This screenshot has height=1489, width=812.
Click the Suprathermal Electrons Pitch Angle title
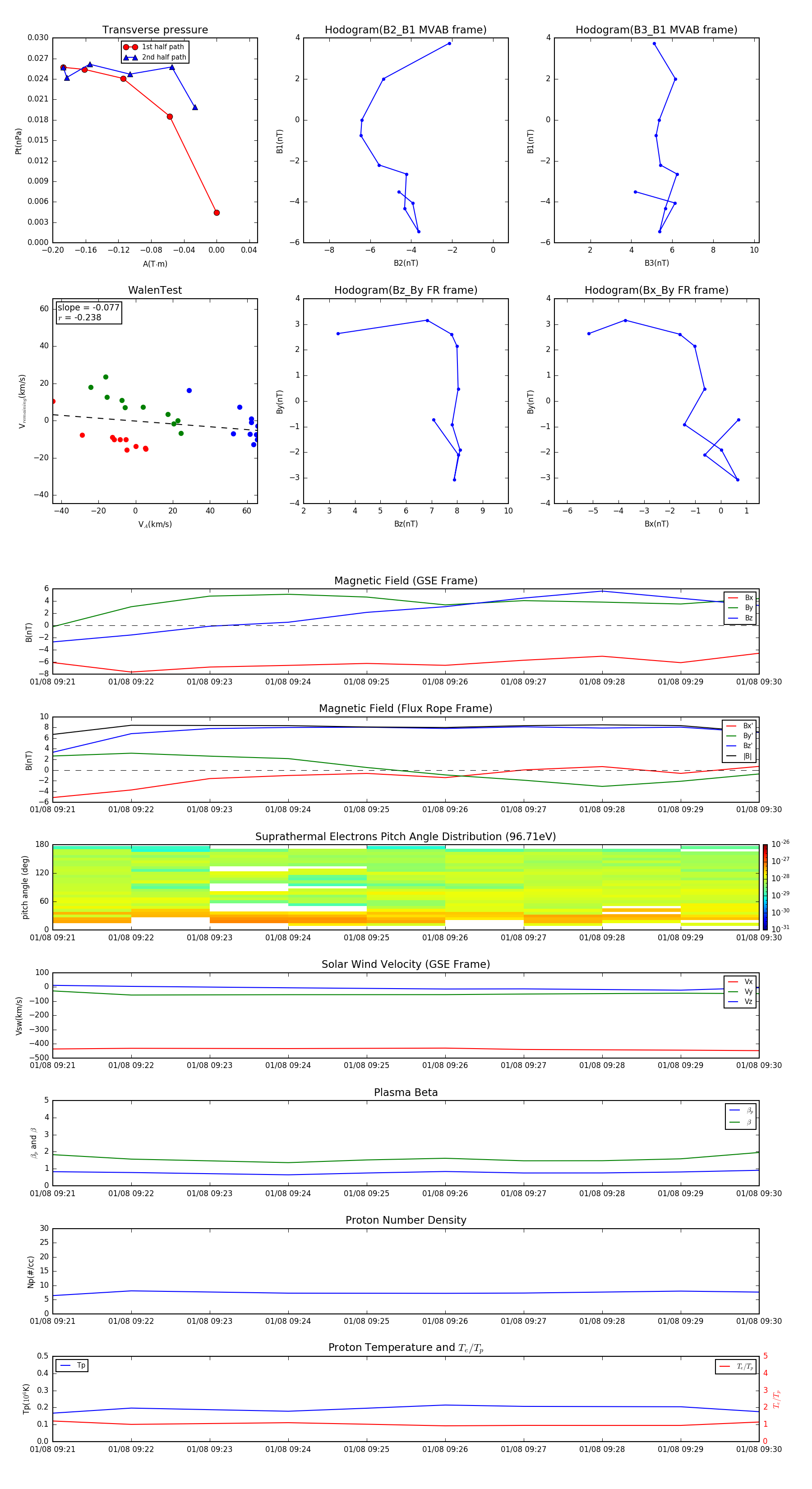[406, 837]
